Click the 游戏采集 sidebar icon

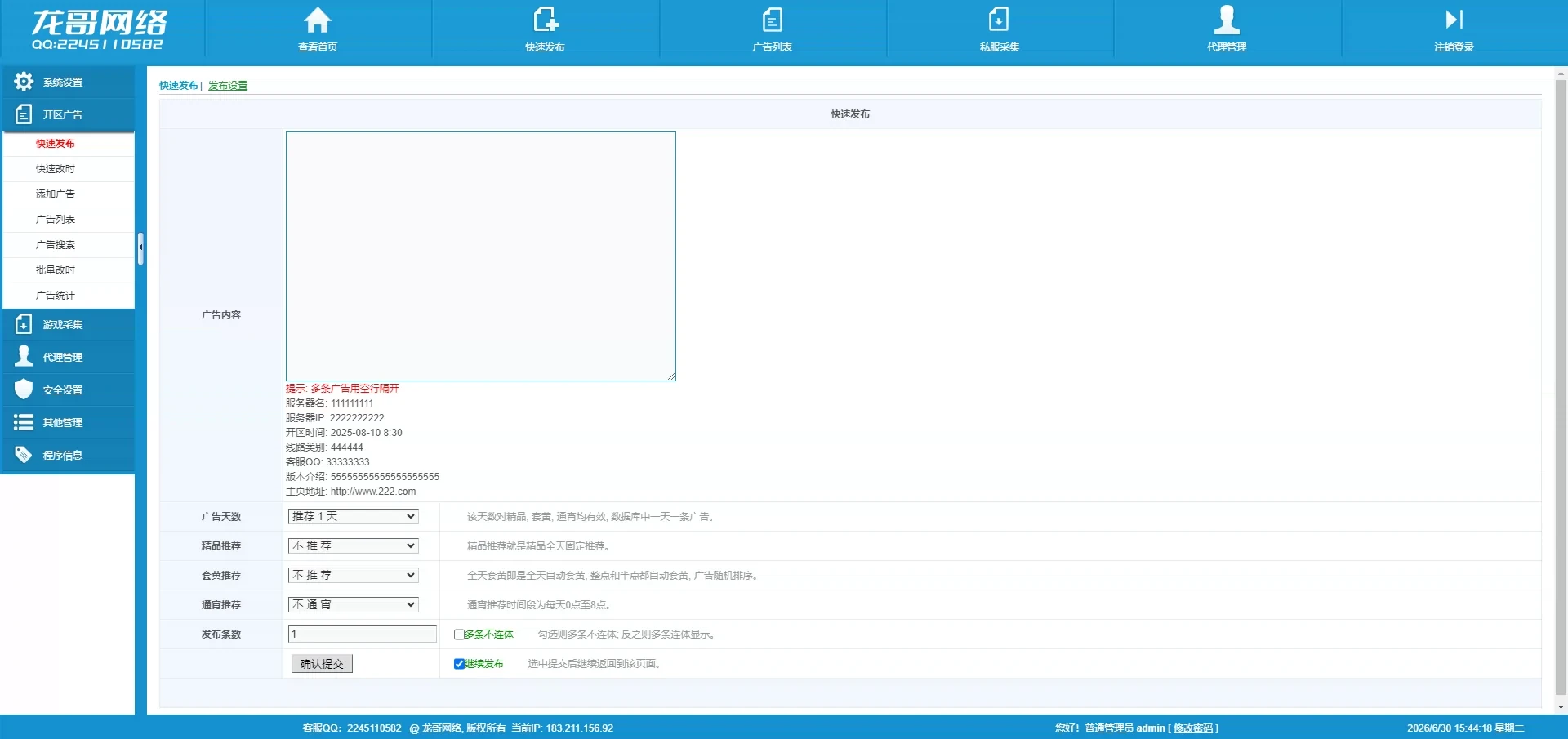[24, 324]
